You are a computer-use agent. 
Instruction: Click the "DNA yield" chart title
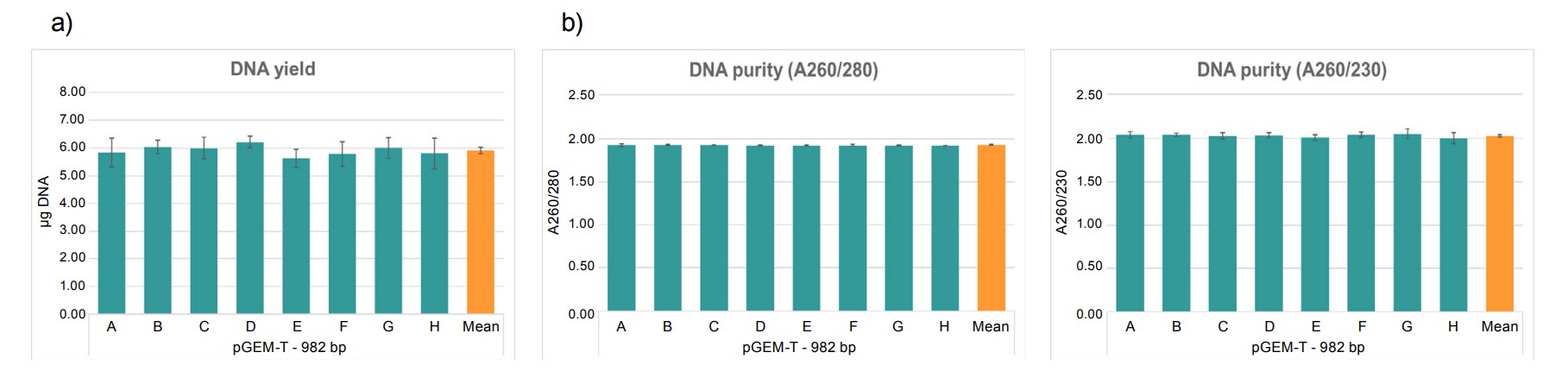click(x=273, y=69)
